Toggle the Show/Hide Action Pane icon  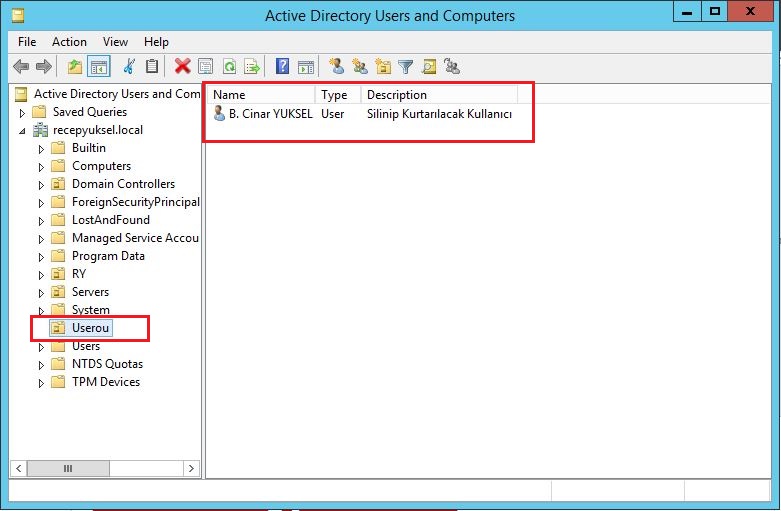[x=306, y=66]
